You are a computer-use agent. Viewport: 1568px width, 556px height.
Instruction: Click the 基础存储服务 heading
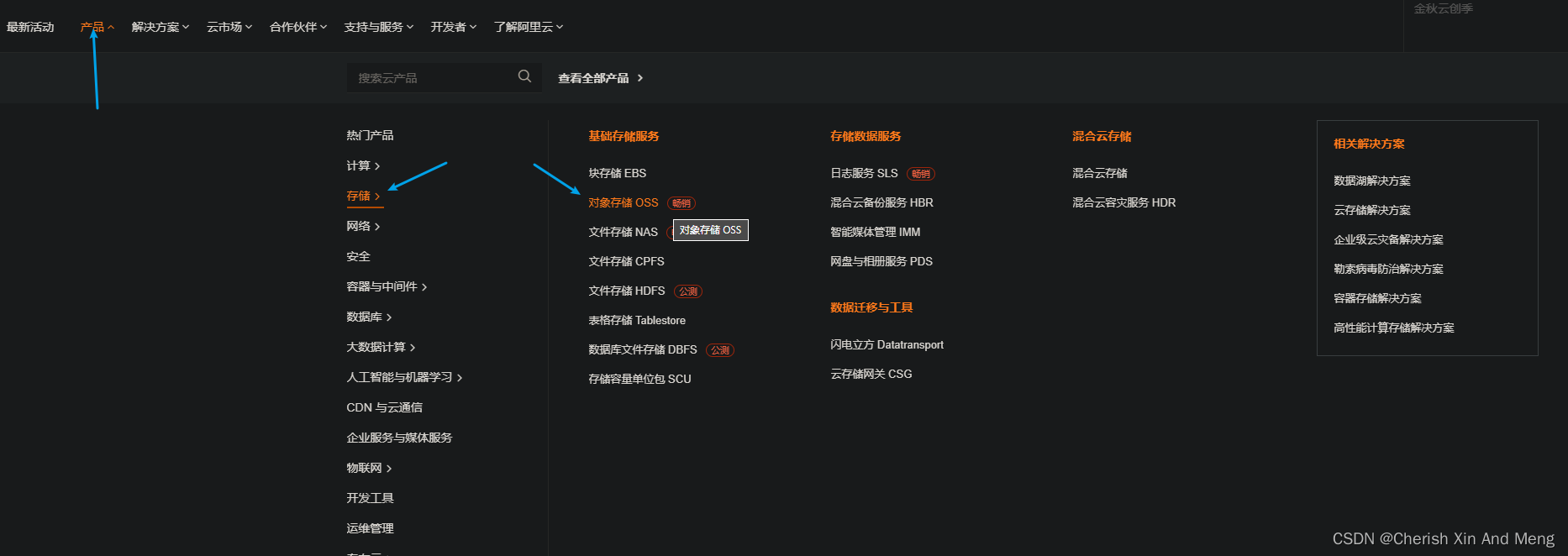[x=624, y=136]
